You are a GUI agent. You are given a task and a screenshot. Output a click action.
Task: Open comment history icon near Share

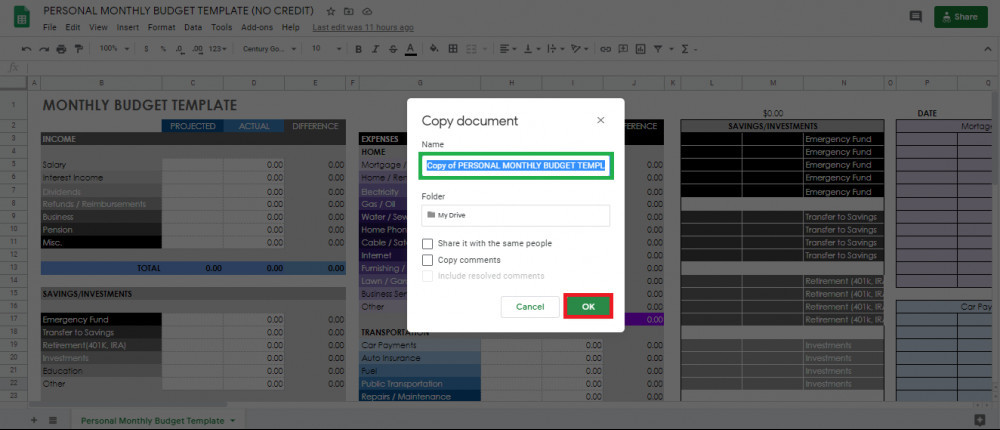coord(915,17)
